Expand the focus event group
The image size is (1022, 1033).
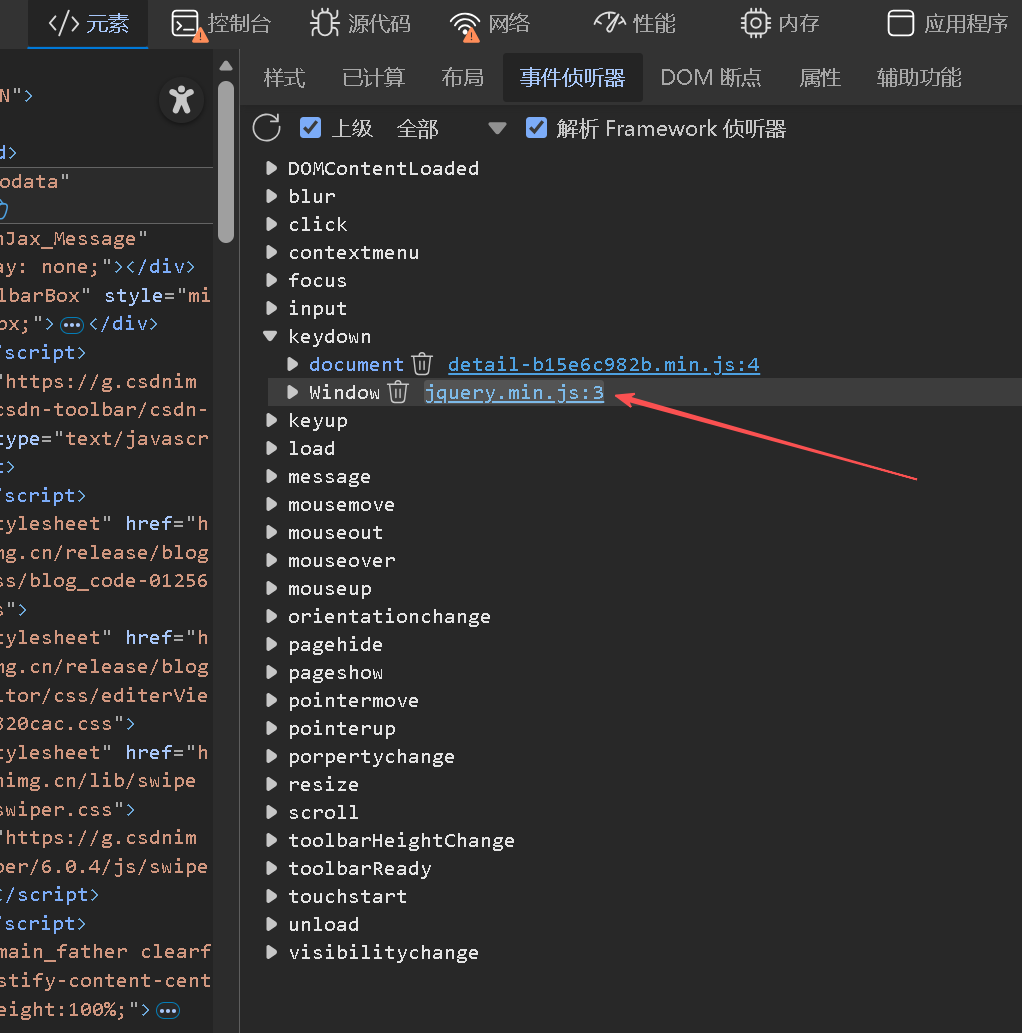pos(271,280)
